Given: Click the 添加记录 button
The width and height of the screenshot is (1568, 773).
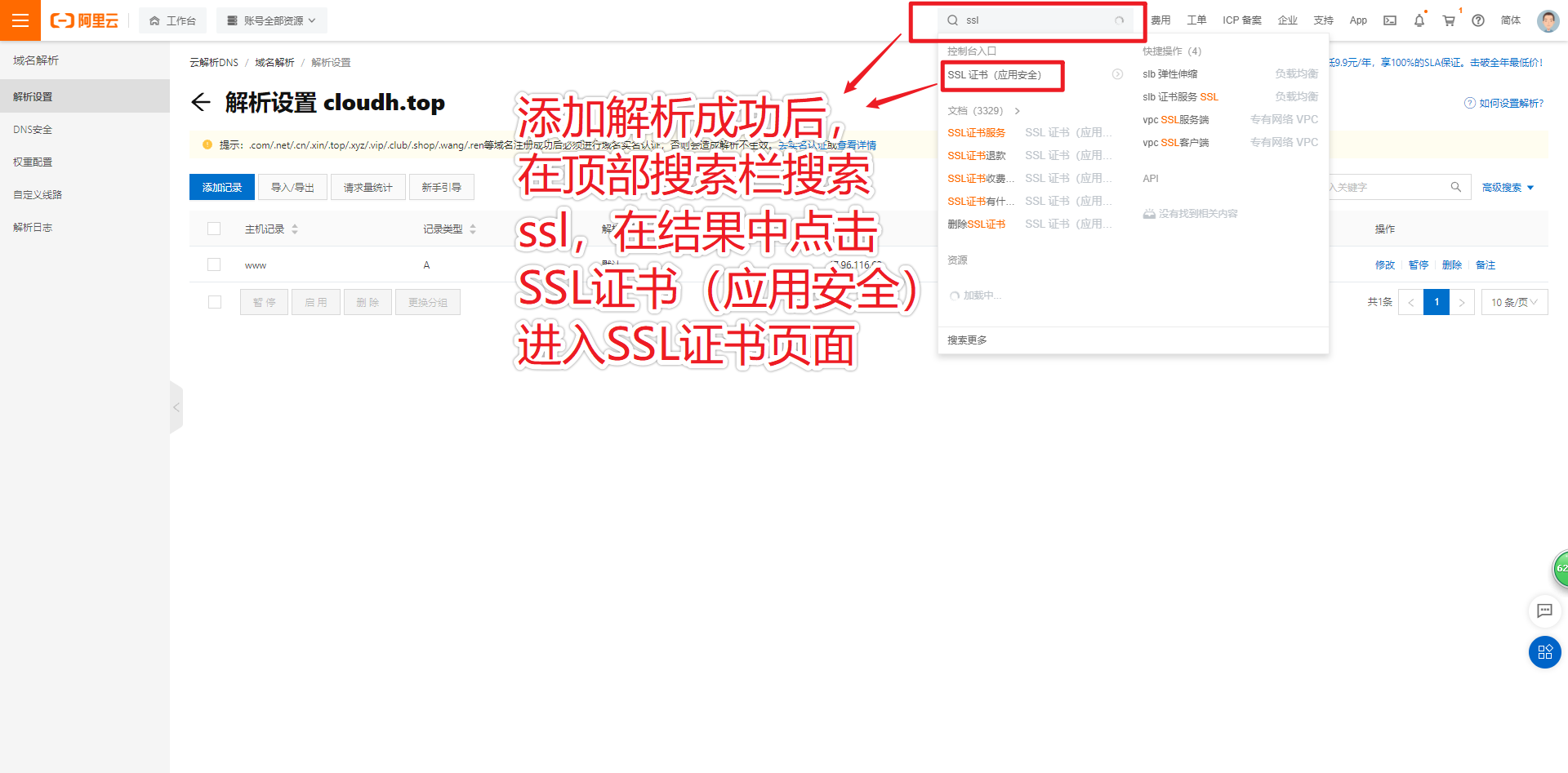Looking at the screenshot, I should [222, 187].
